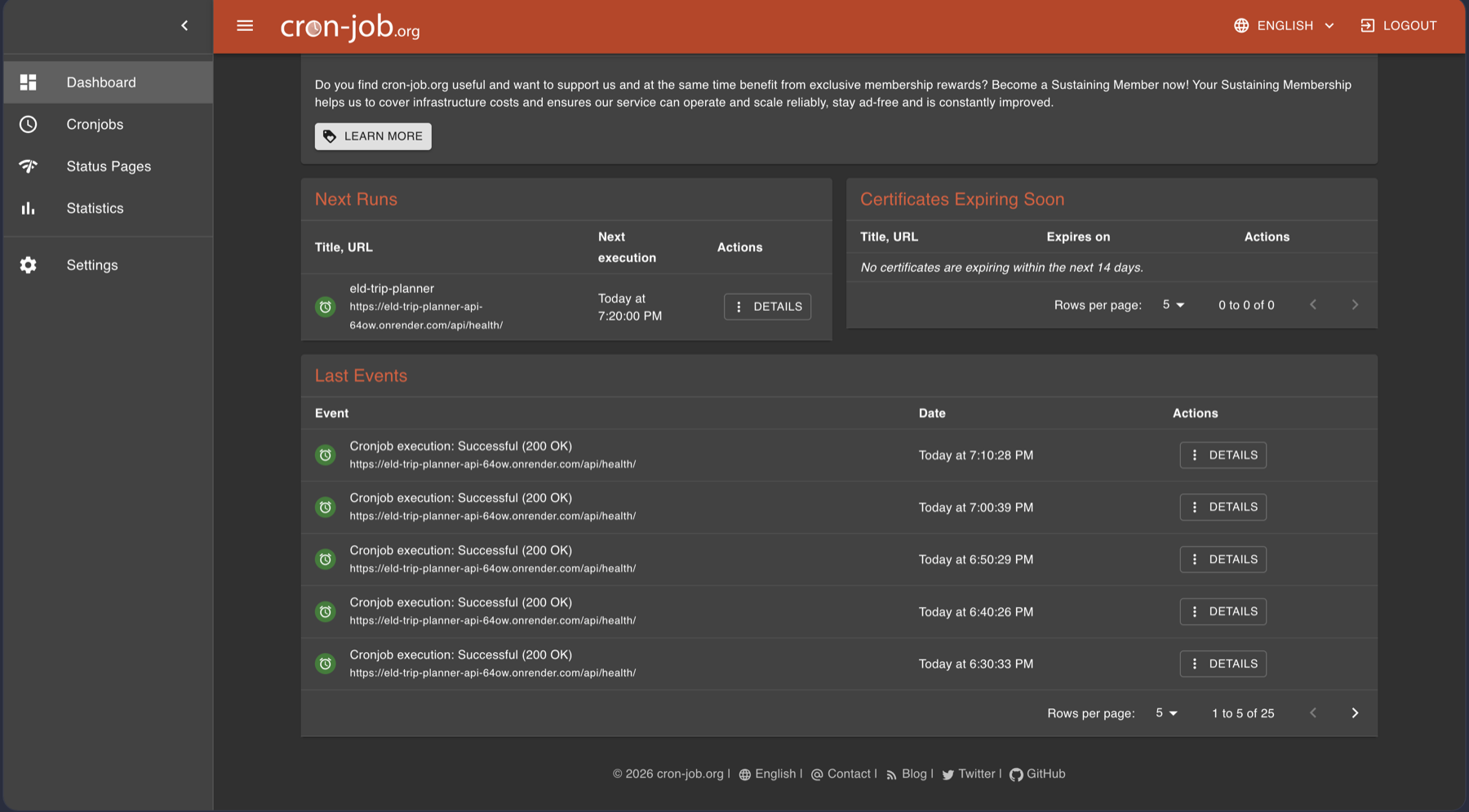Click the "Certificates Expiring Soon" heading
Image resolution: width=1469 pixels, height=812 pixels.
(962, 199)
